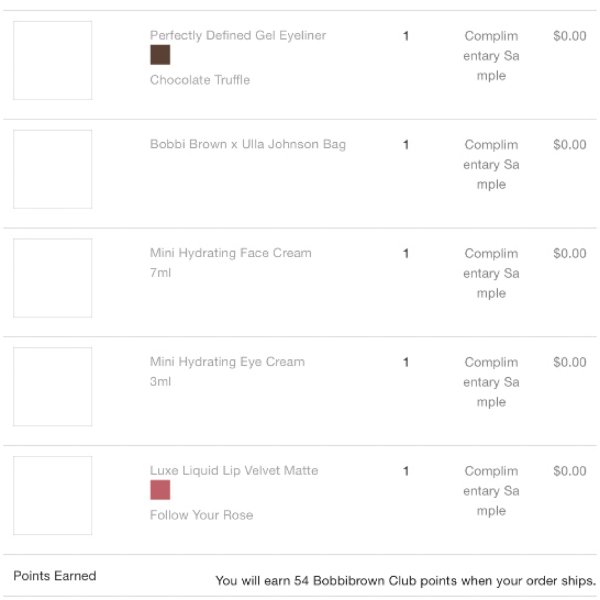Click the $0.00 price of the Gel Eyeliner
The height and width of the screenshot is (600, 600).
click(569, 36)
